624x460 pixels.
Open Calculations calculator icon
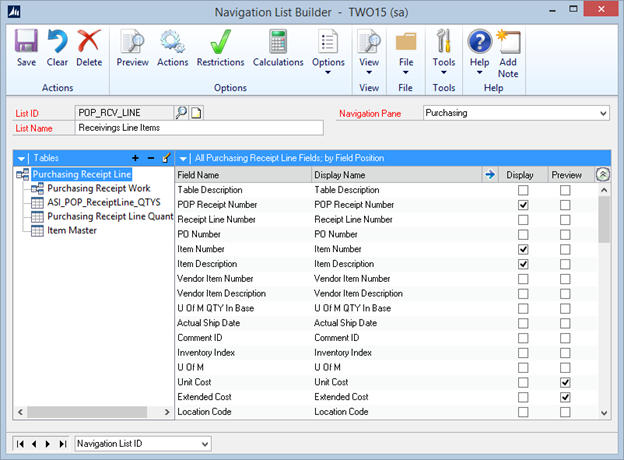click(278, 47)
